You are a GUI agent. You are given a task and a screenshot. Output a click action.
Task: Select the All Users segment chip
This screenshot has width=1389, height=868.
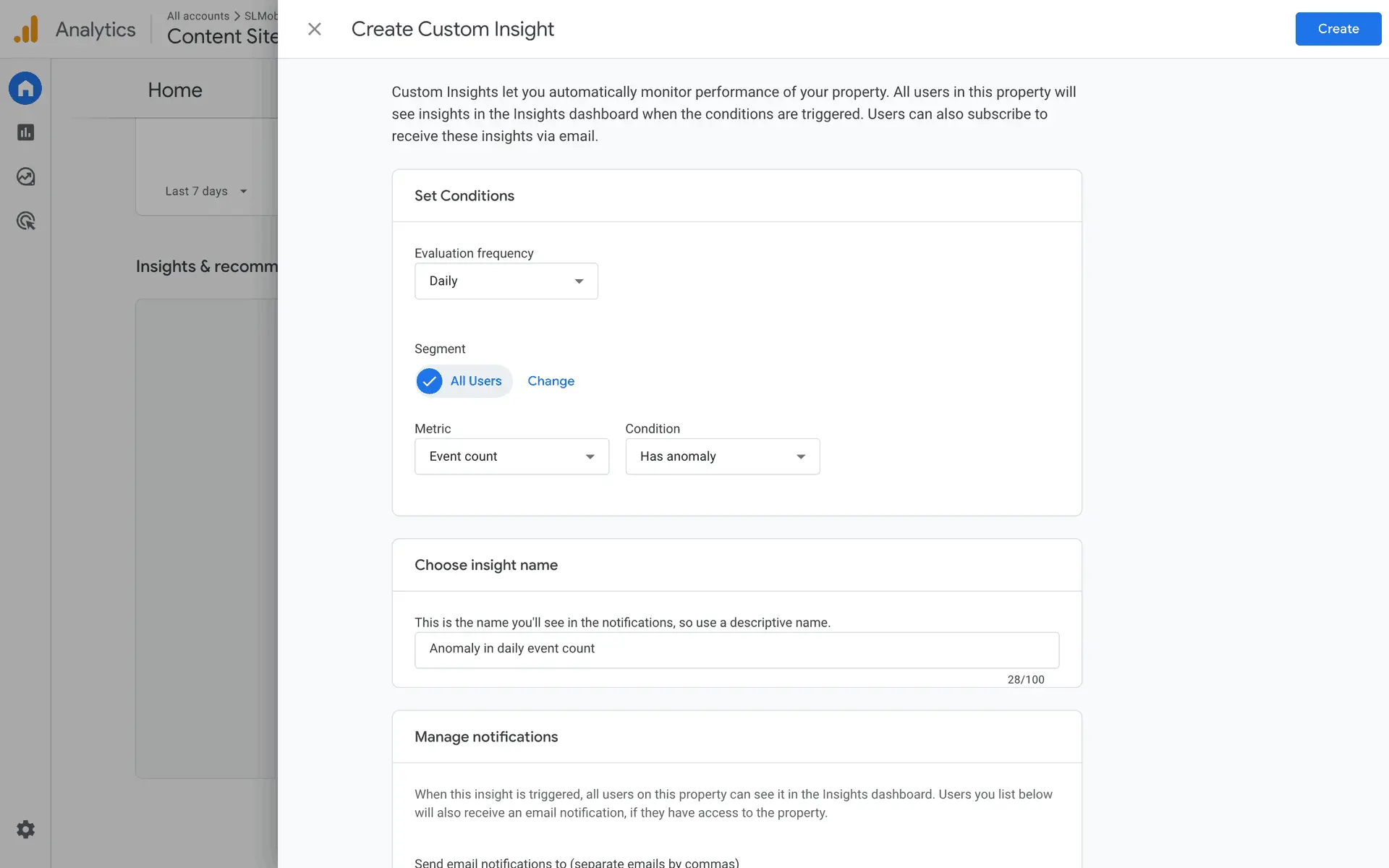[x=475, y=381]
